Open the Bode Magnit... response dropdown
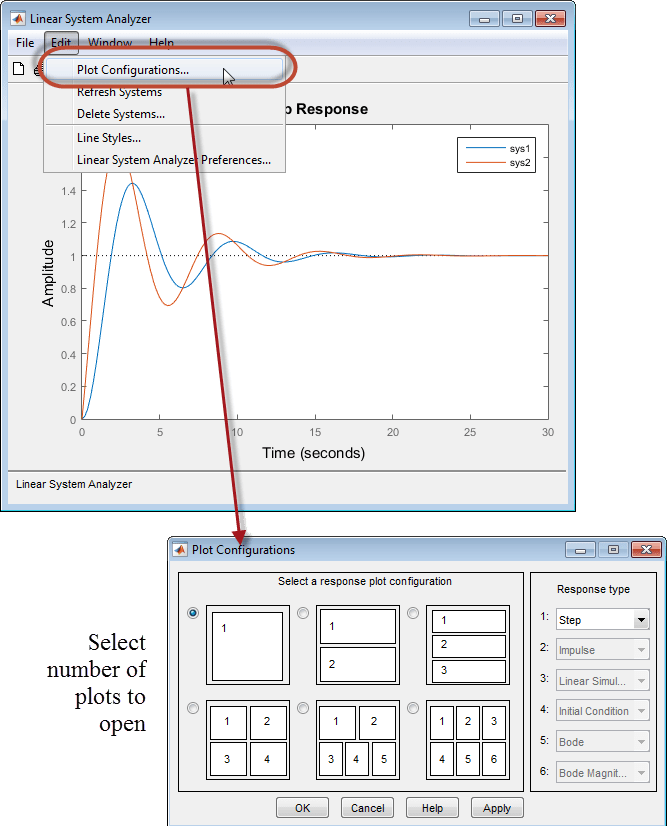The height and width of the screenshot is (826, 671). click(x=603, y=772)
